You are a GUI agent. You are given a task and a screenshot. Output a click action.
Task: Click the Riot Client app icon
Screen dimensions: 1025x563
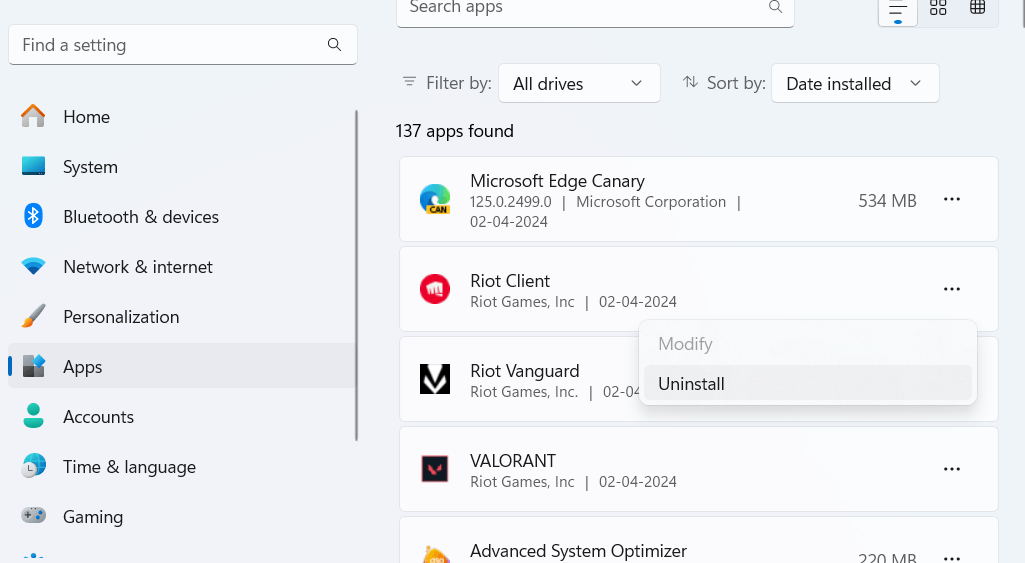click(435, 290)
